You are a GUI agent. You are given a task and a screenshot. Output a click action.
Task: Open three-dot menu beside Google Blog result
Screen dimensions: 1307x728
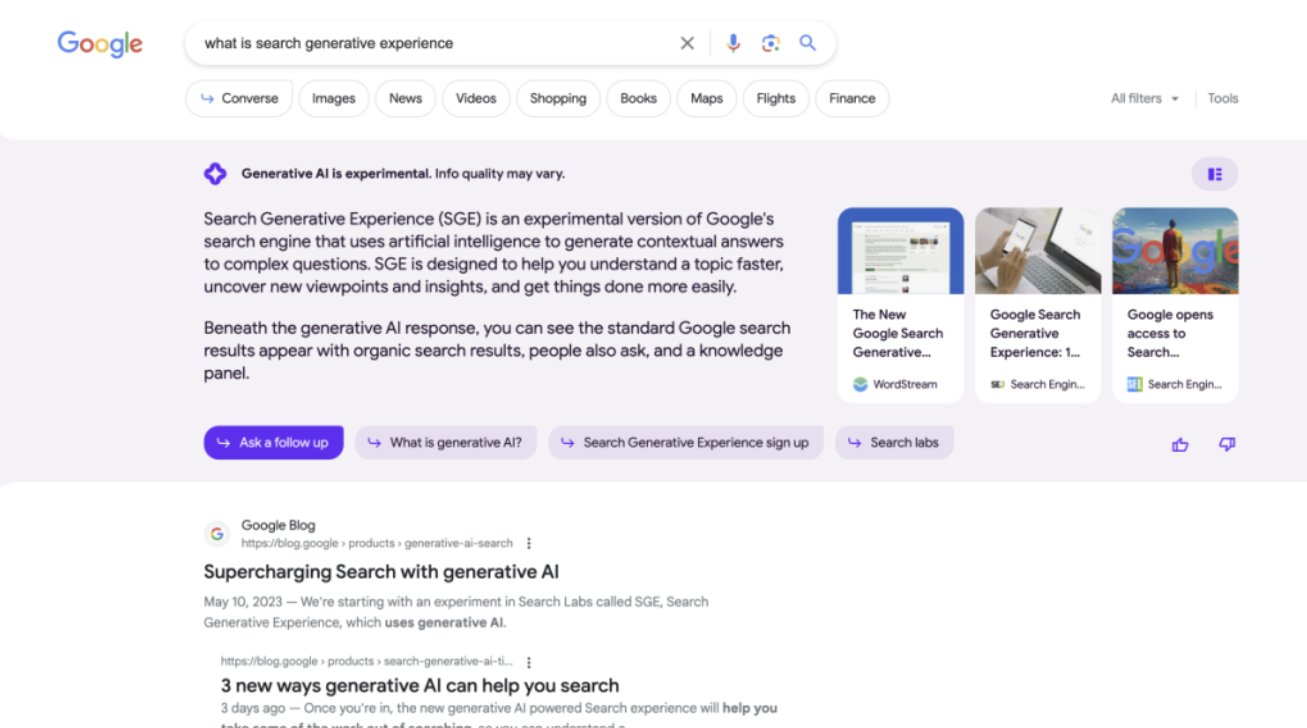(529, 543)
